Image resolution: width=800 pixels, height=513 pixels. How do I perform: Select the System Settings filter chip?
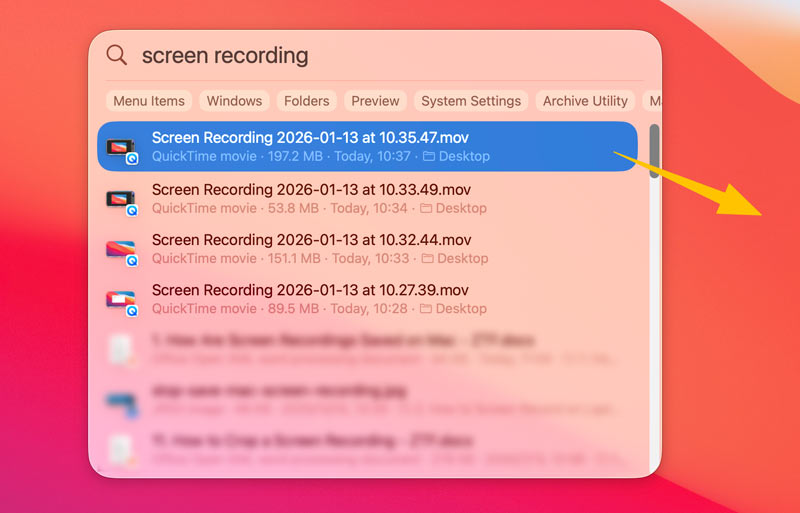pos(471,101)
